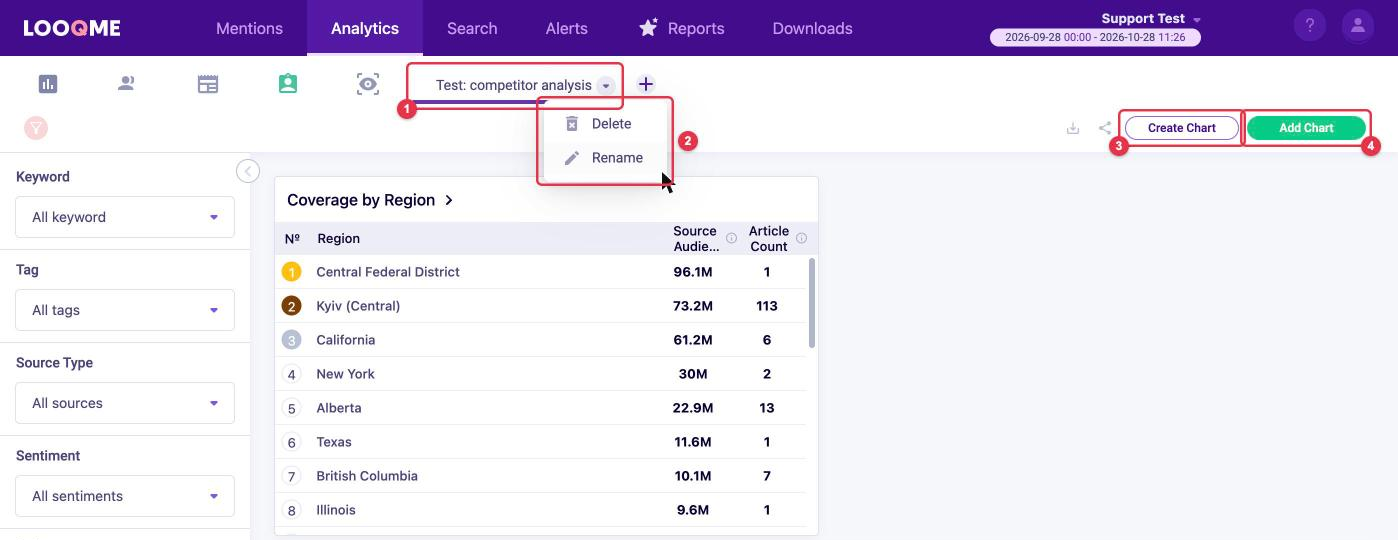1398x540 pixels.
Task: Open the eye scan monitoring view
Action: click(x=368, y=84)
